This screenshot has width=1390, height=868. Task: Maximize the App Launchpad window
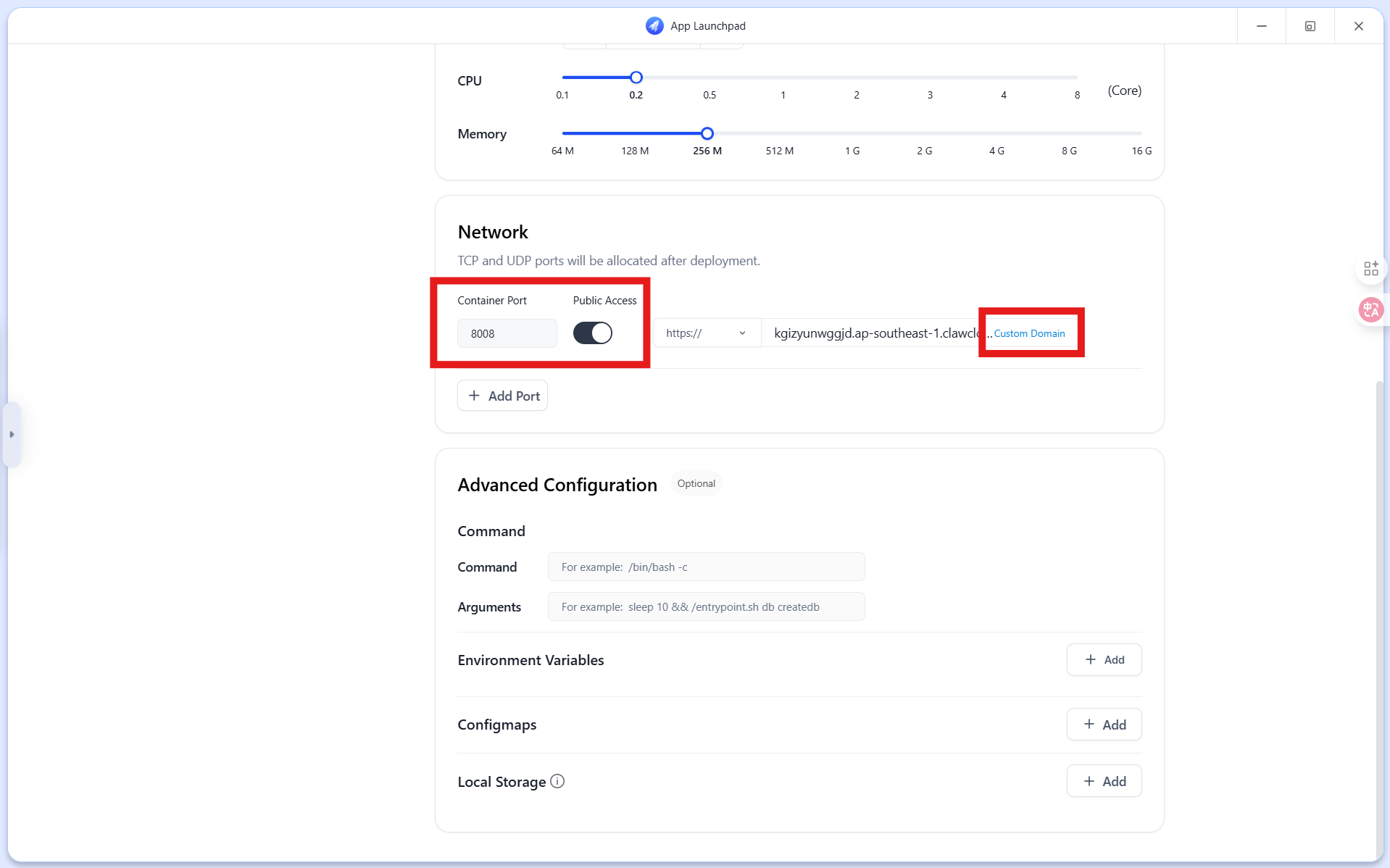pyautogui.click(x=1310, y=26)
